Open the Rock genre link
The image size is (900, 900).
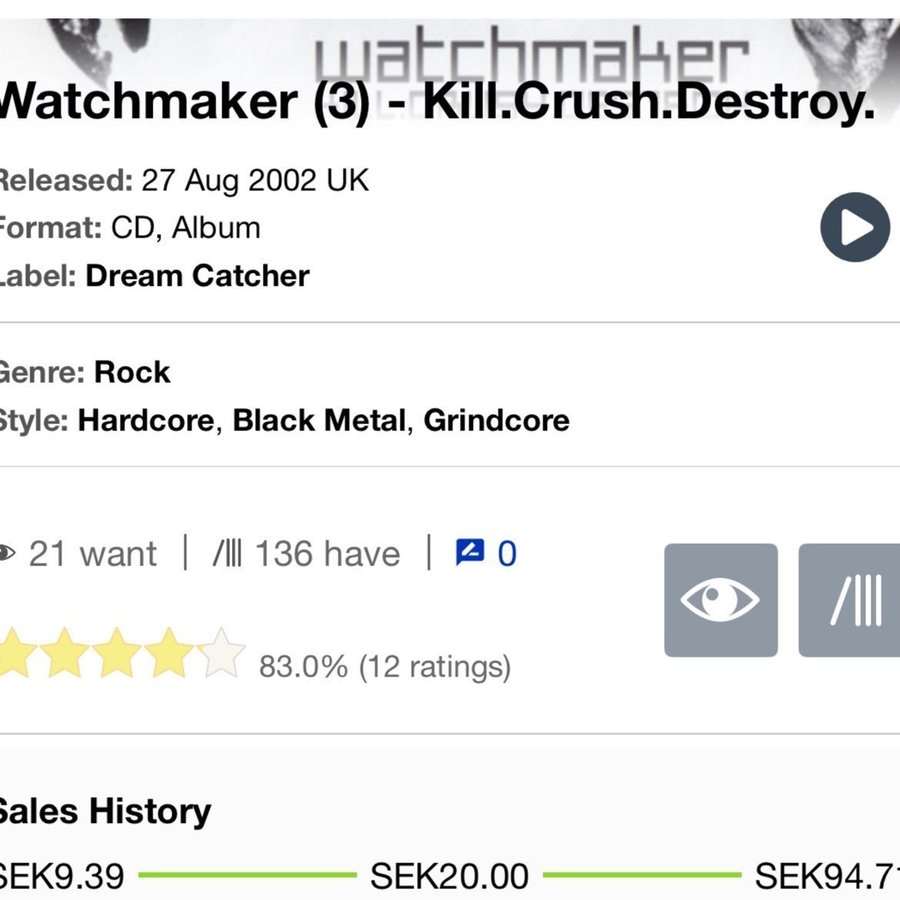point(132,372)
